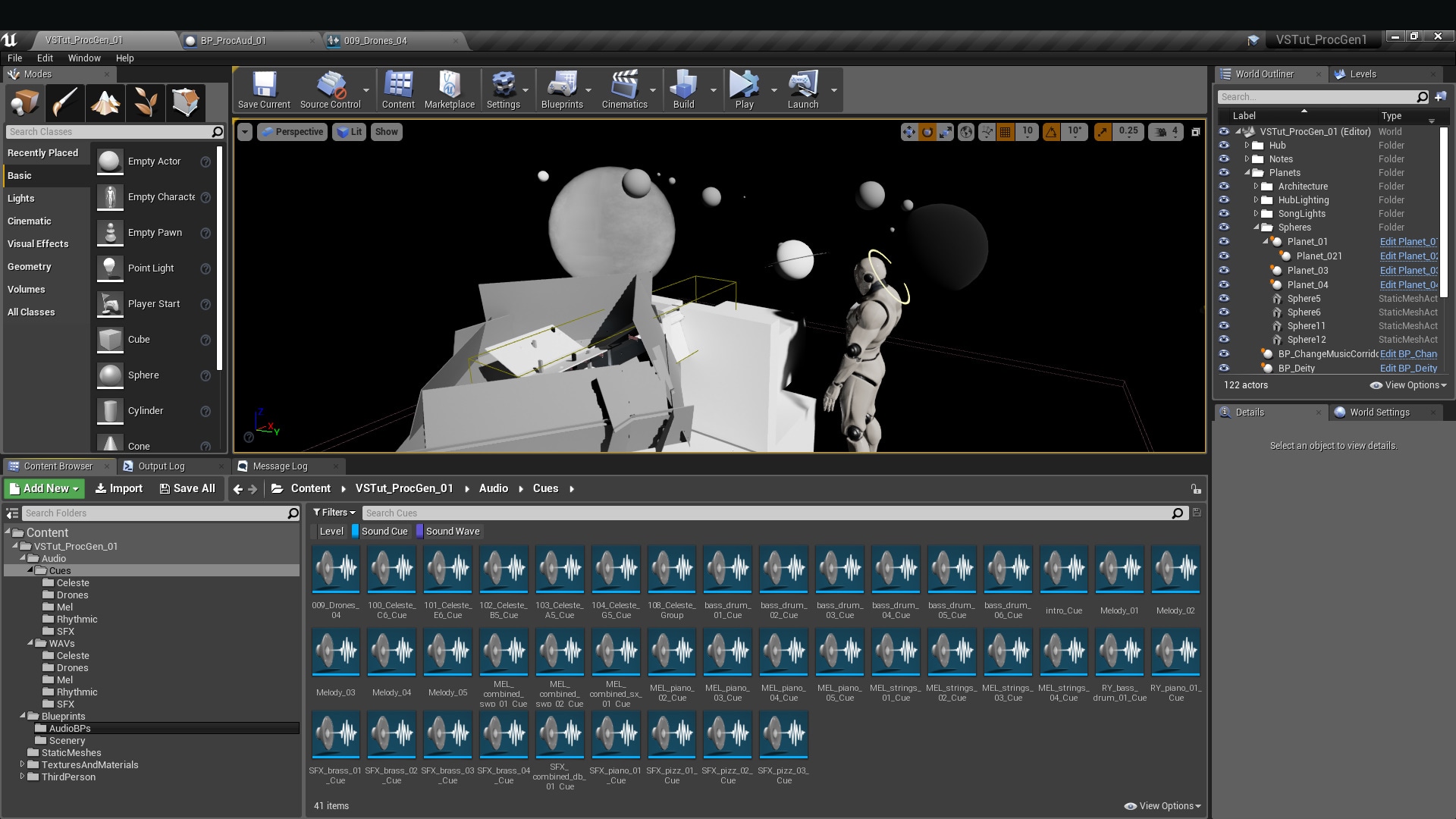
Task: Hide Planet_01 with its eye toggle
Action: (x=1225, y=241)
